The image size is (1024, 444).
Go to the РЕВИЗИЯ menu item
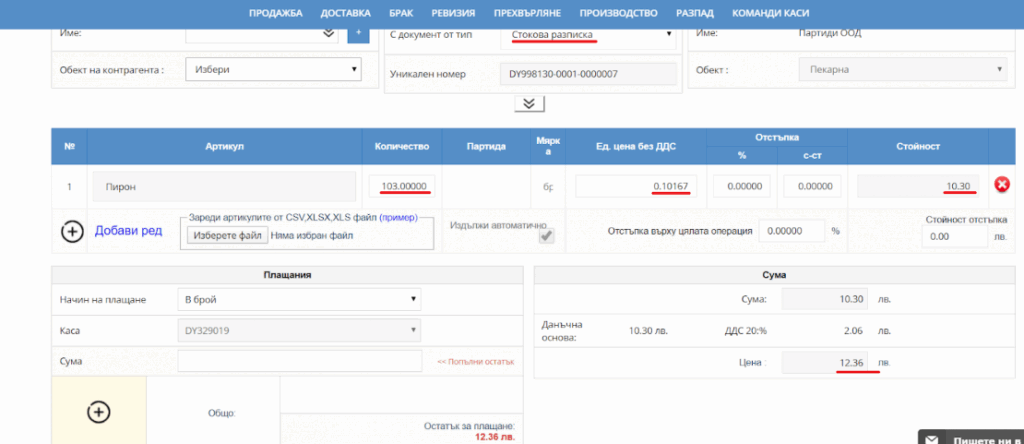pos(454,13)
